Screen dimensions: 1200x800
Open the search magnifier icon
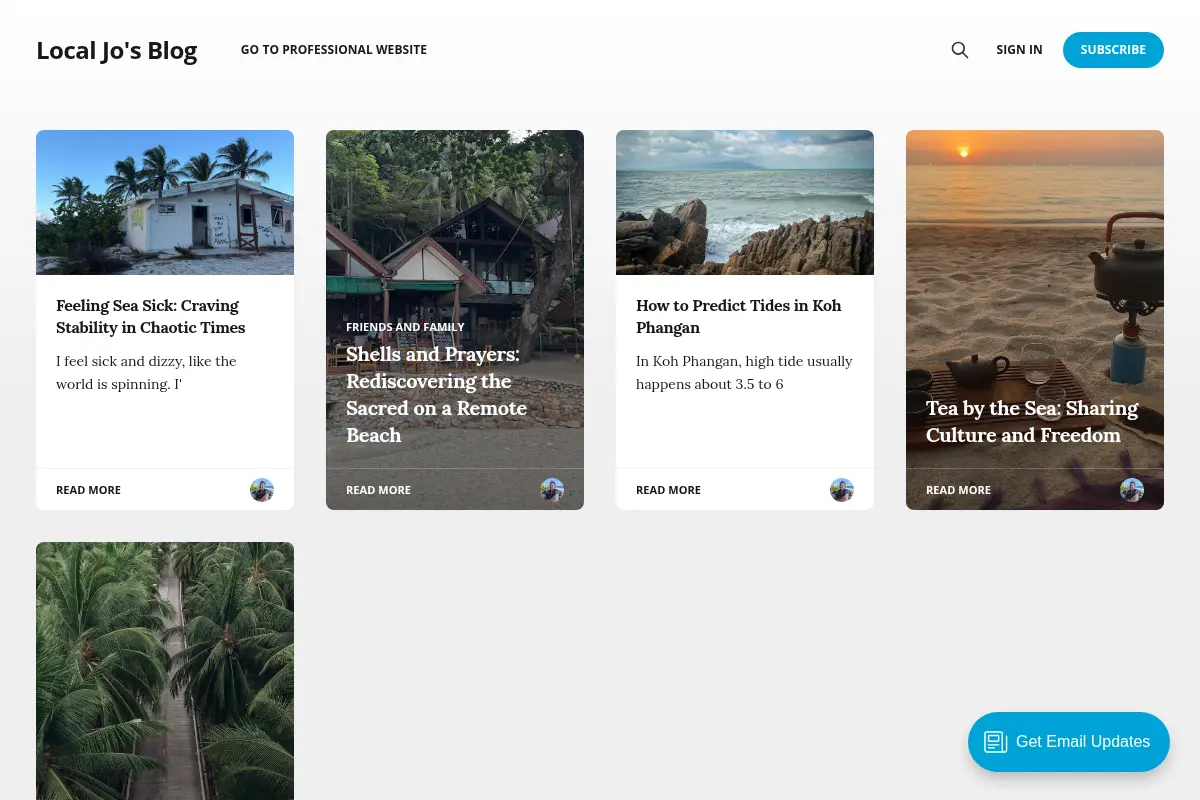point(960,50)
